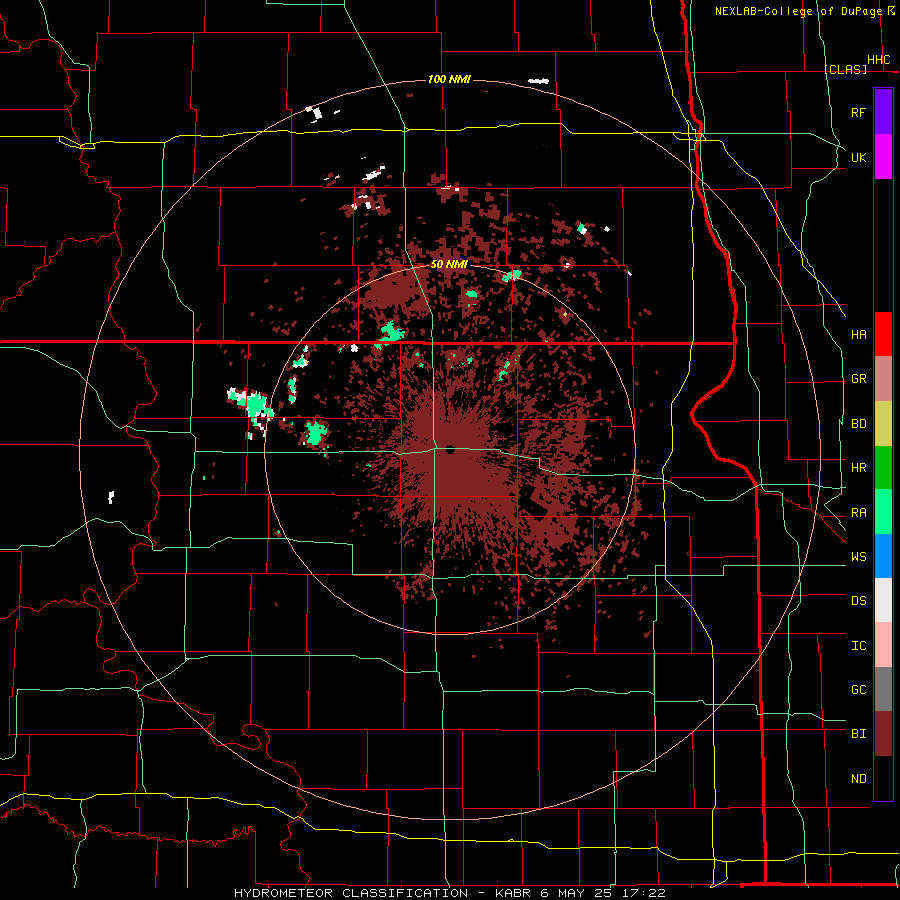Click the NEXLAB-College of DuPage credit
Viewport: 900px width, 900px height.
tap(798, 11)
